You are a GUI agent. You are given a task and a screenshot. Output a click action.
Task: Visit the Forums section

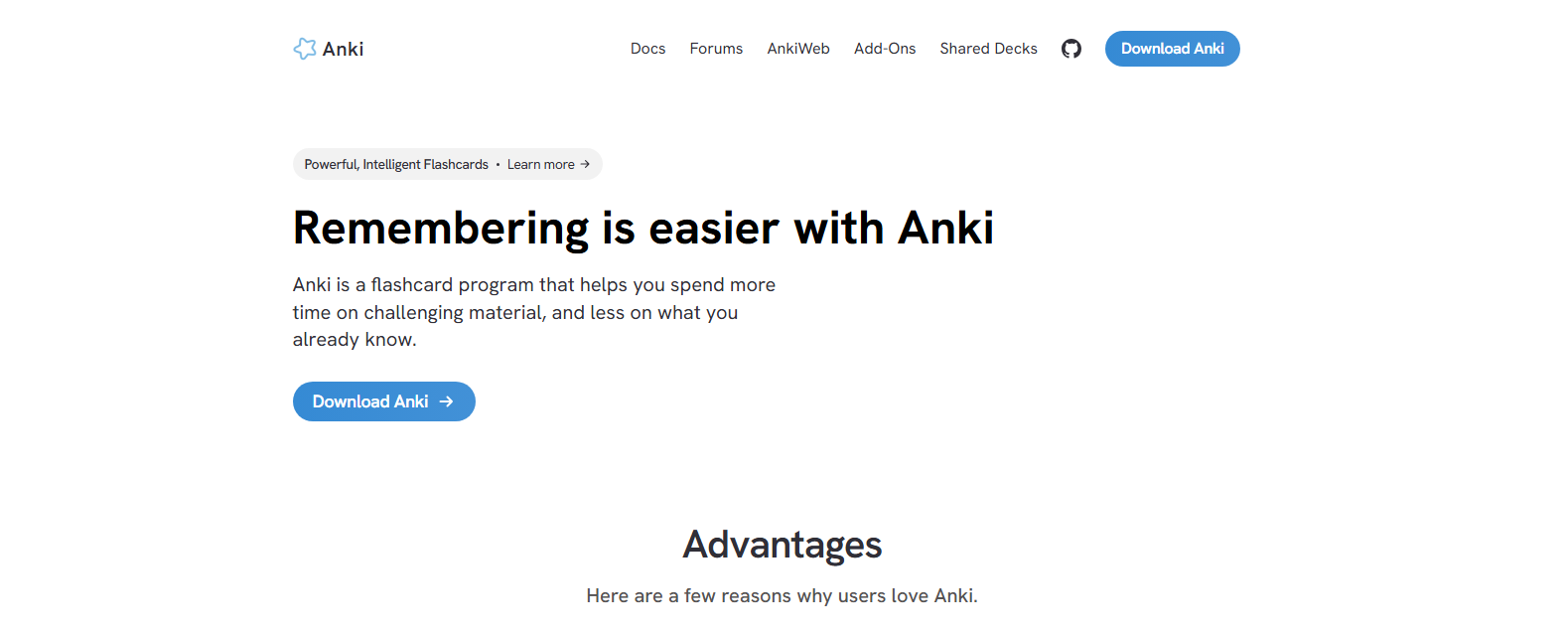[716, 49]
